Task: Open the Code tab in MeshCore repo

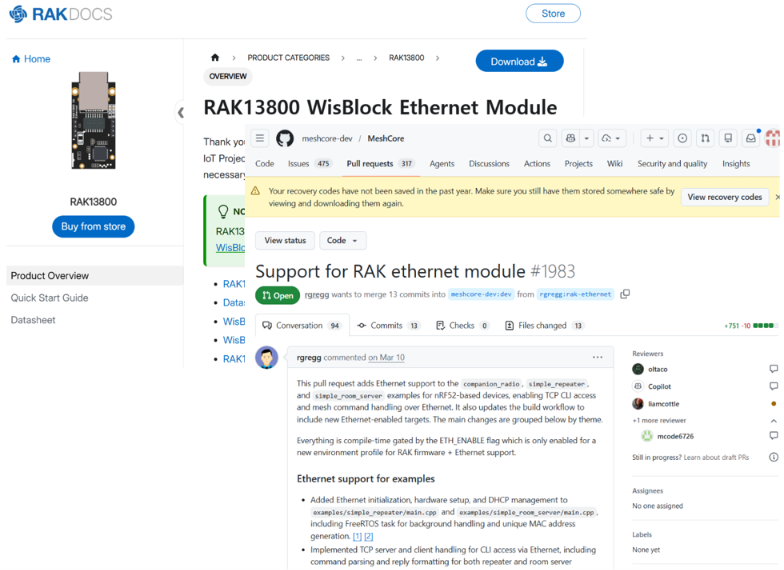Action: coord(264,164)
